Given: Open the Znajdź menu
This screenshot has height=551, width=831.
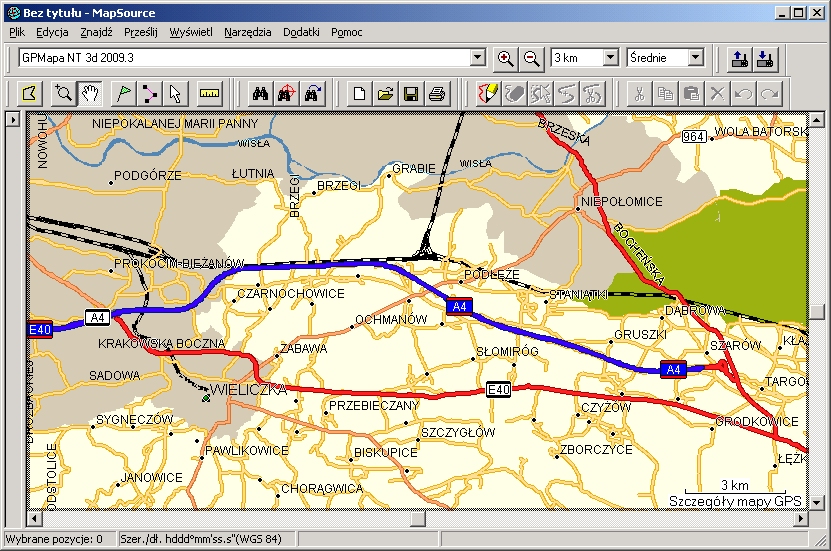Looking at the screenshot, I should click(x=96, y=32).
